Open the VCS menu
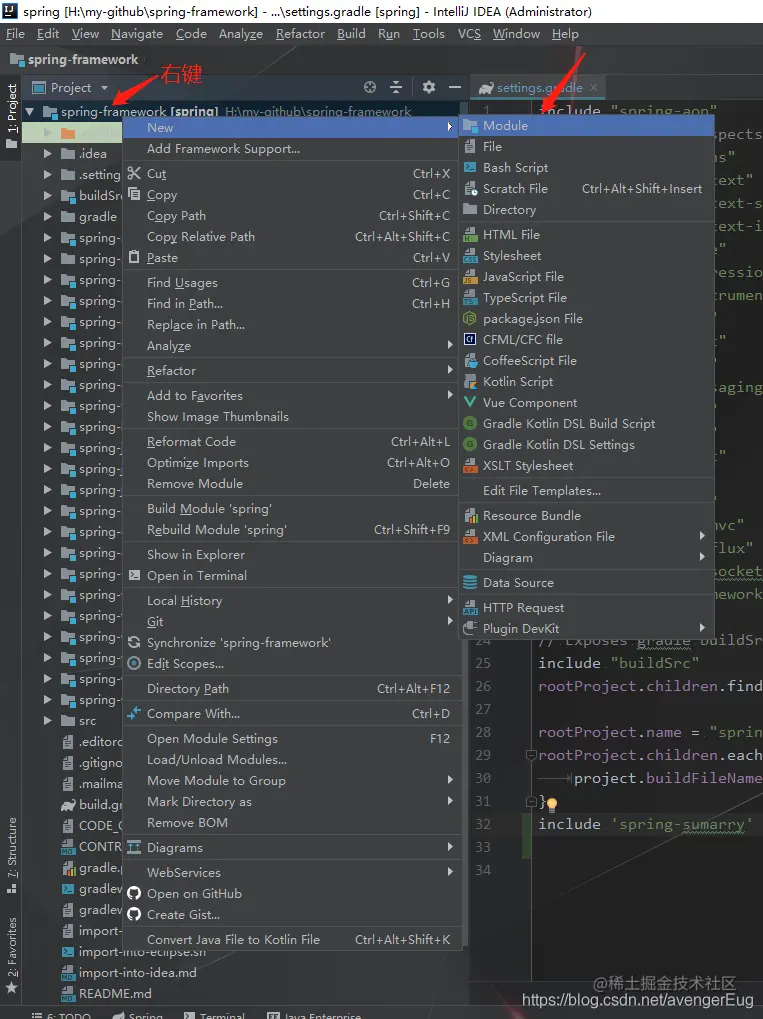 click(469, 34)
